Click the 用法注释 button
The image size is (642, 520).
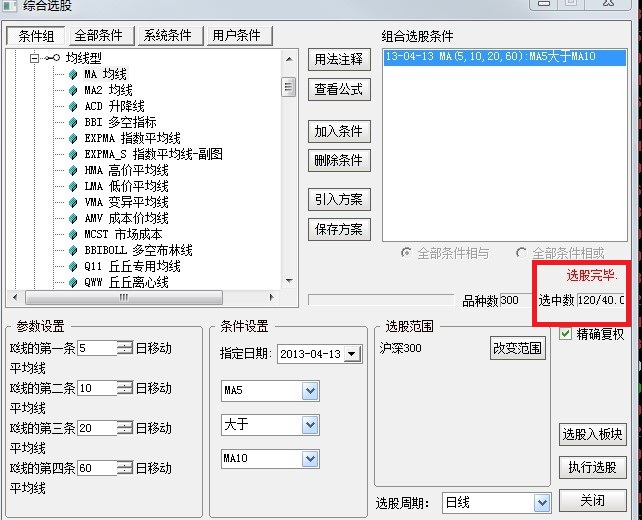click(339, 60)
